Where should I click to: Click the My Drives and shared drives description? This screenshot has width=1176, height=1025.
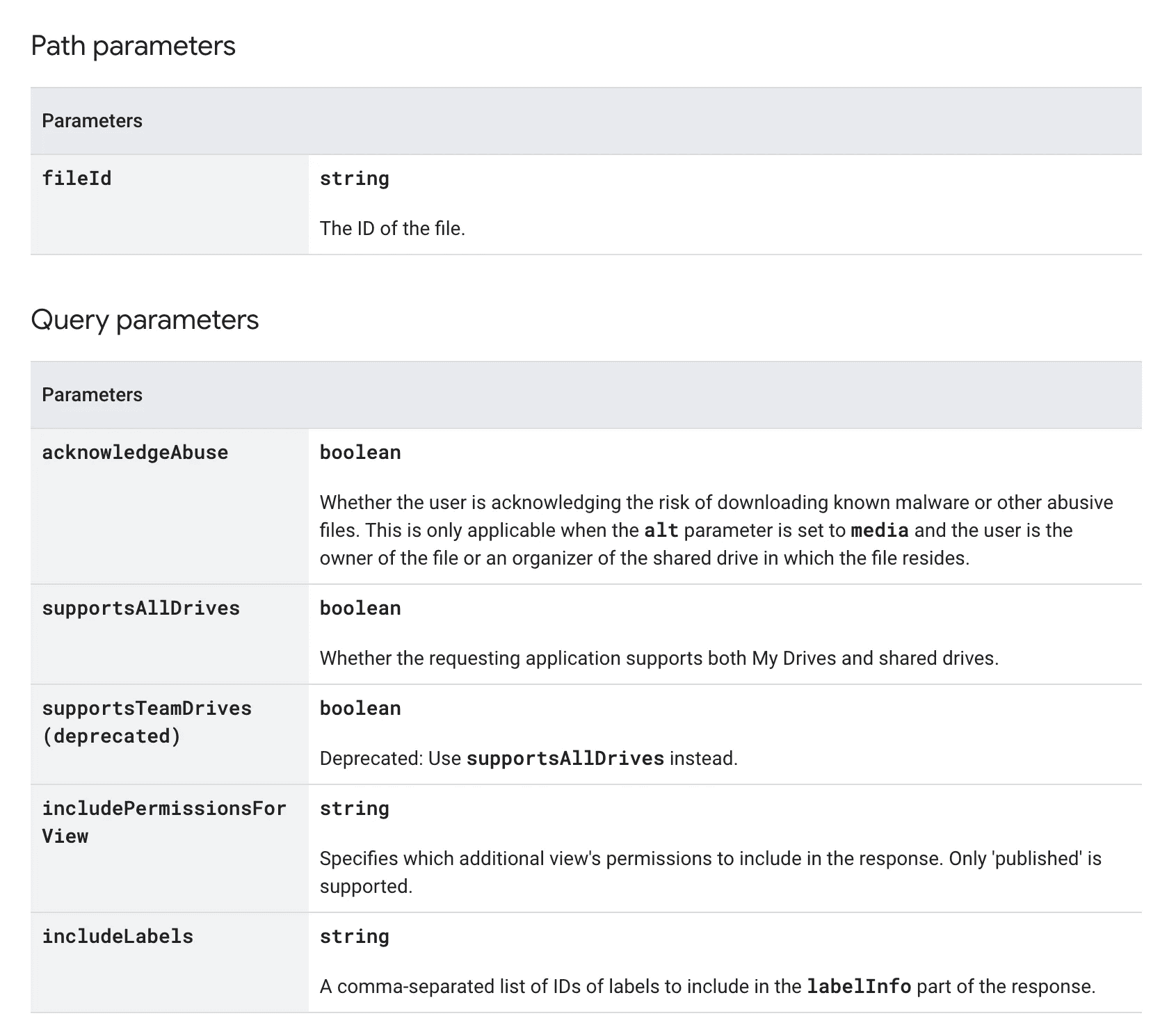point(659,659)
